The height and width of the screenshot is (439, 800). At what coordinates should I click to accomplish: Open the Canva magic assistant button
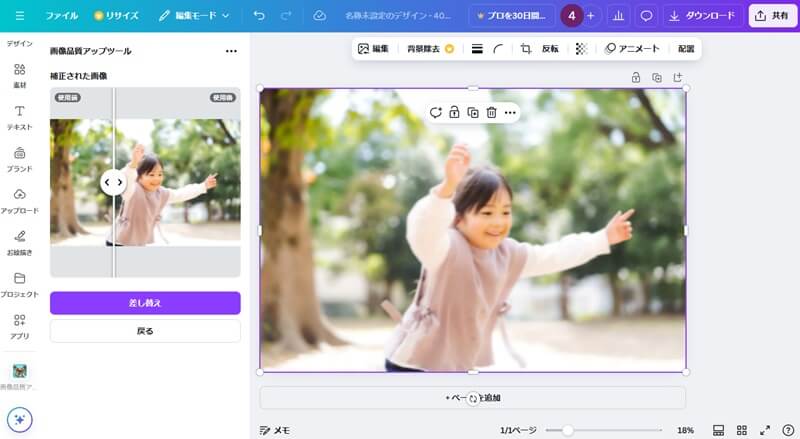20,420
